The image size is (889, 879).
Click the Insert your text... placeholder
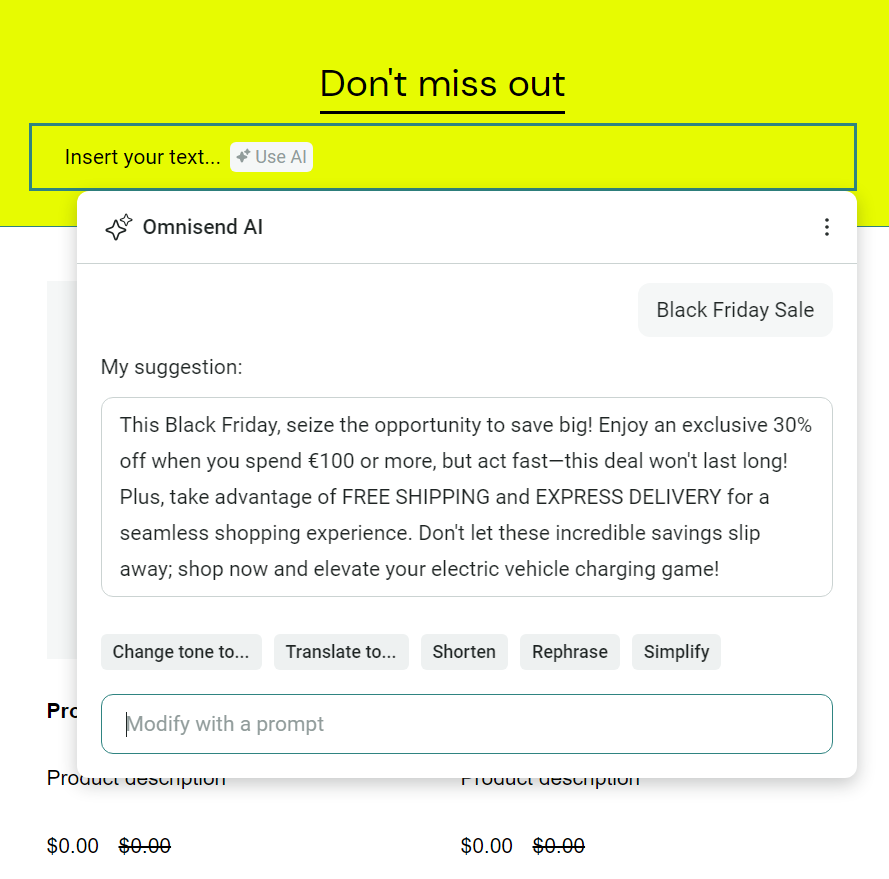point(143,157)
